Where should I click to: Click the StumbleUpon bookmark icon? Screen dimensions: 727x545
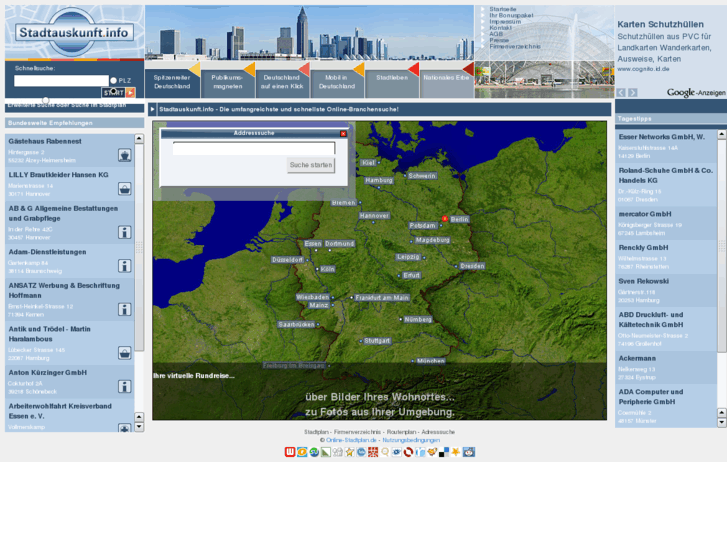tap(314, 452)
